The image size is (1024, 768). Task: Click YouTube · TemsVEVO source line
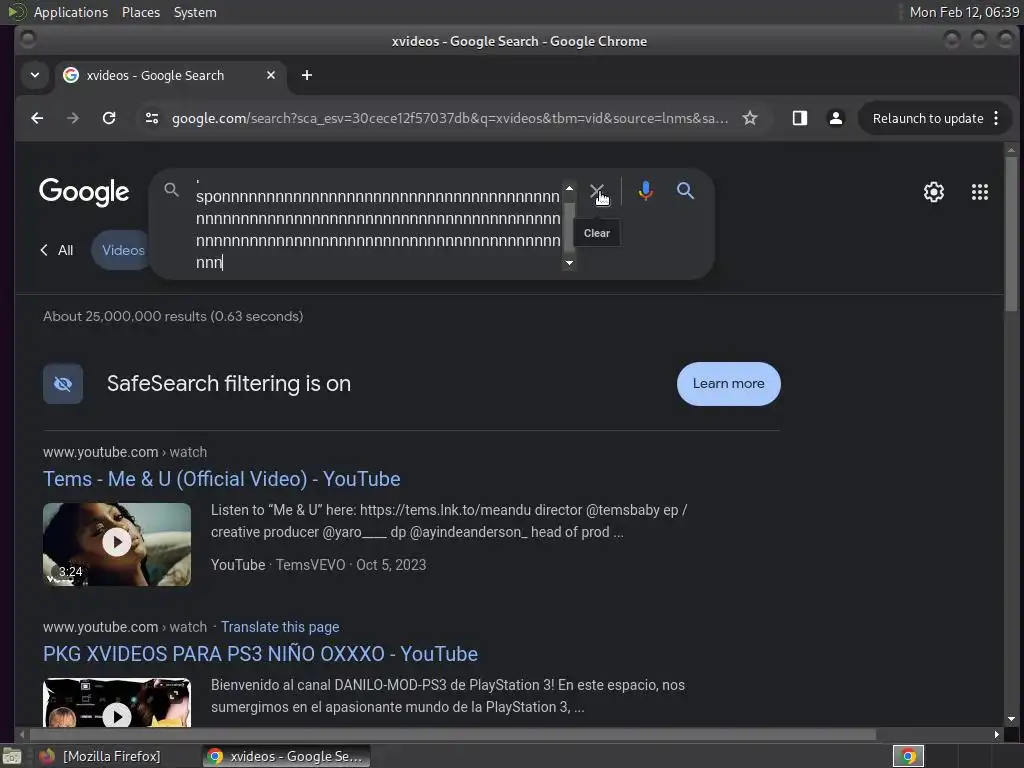pyautogui.click(x=278, y=565)
